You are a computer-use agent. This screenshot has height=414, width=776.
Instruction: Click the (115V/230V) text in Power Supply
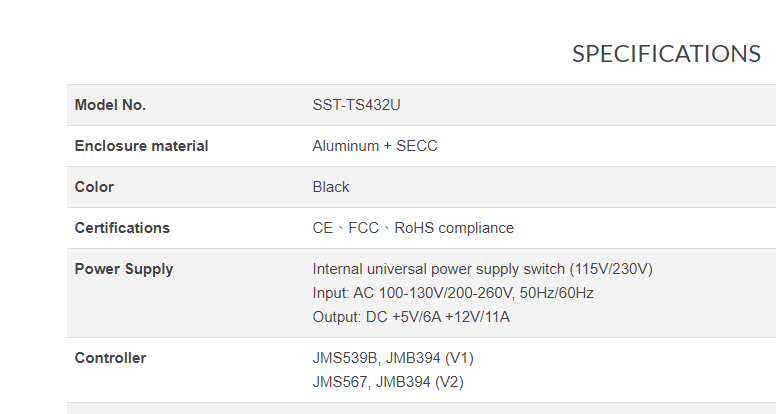[x=611, y=269]
